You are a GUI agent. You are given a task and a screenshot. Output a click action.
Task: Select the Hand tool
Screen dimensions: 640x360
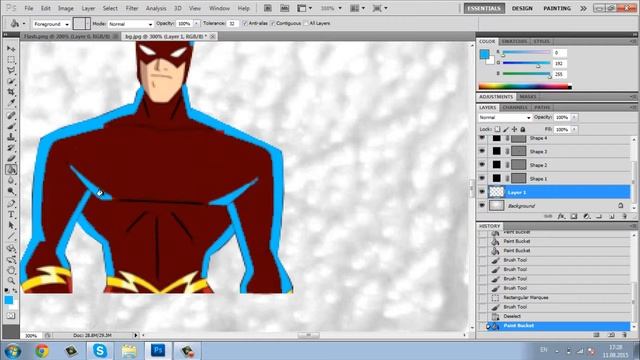coord(11,270)
